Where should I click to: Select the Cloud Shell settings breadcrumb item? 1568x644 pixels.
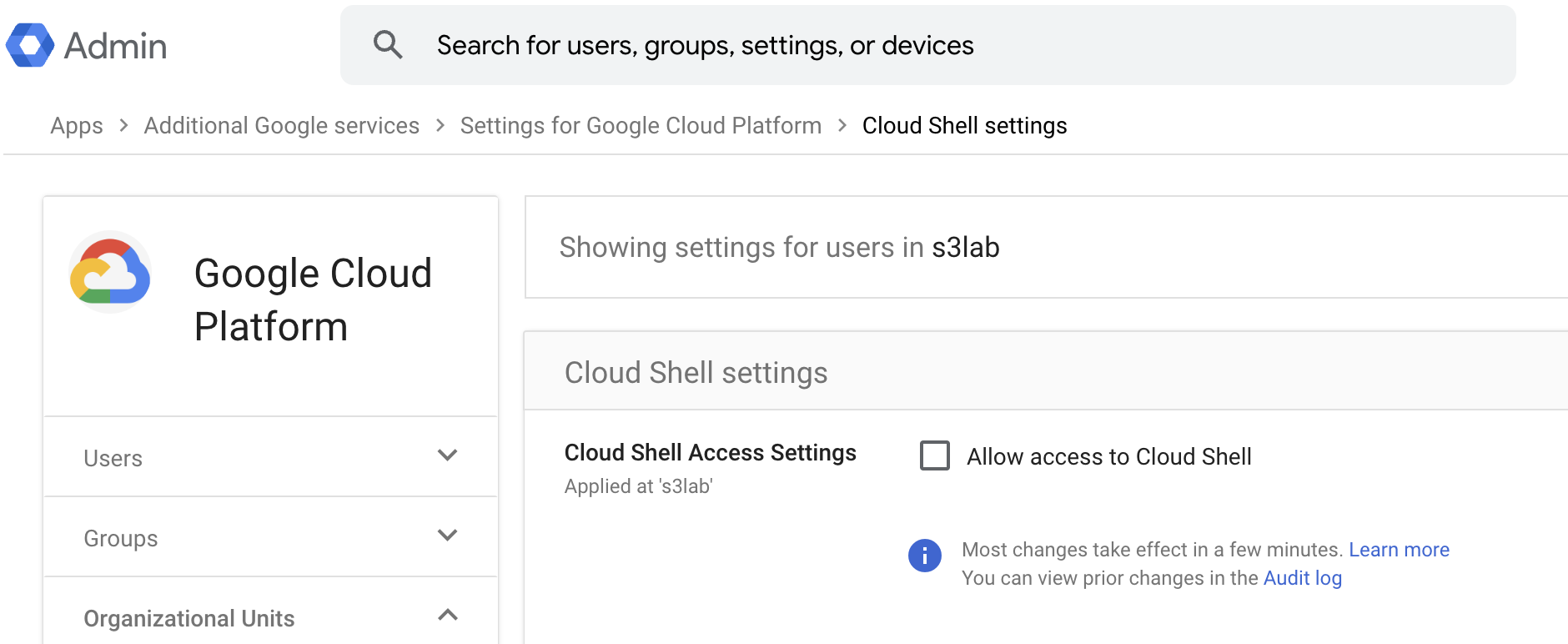[964, 125]
